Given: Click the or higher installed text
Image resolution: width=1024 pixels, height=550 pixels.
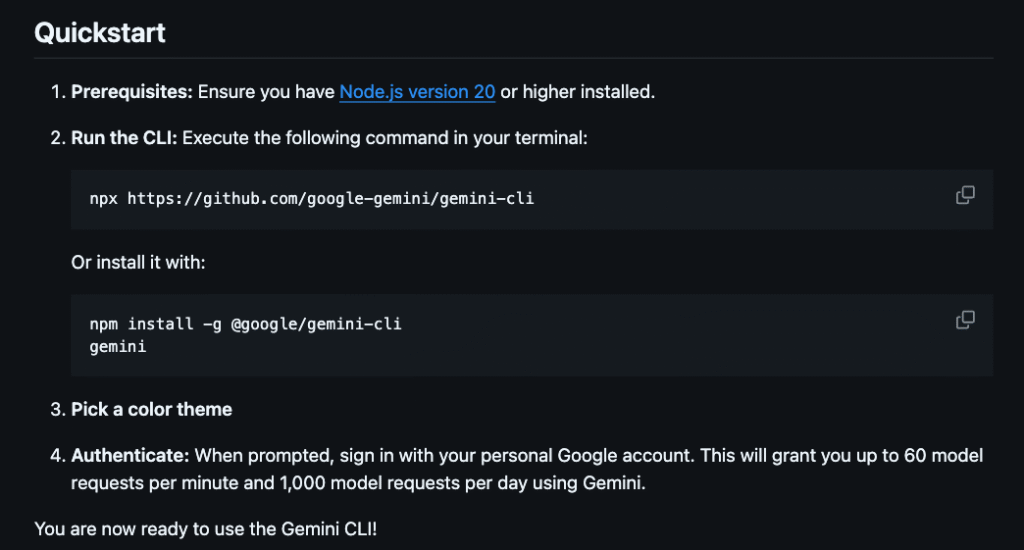Looking at the screenshot, I should tap(577, 92).
